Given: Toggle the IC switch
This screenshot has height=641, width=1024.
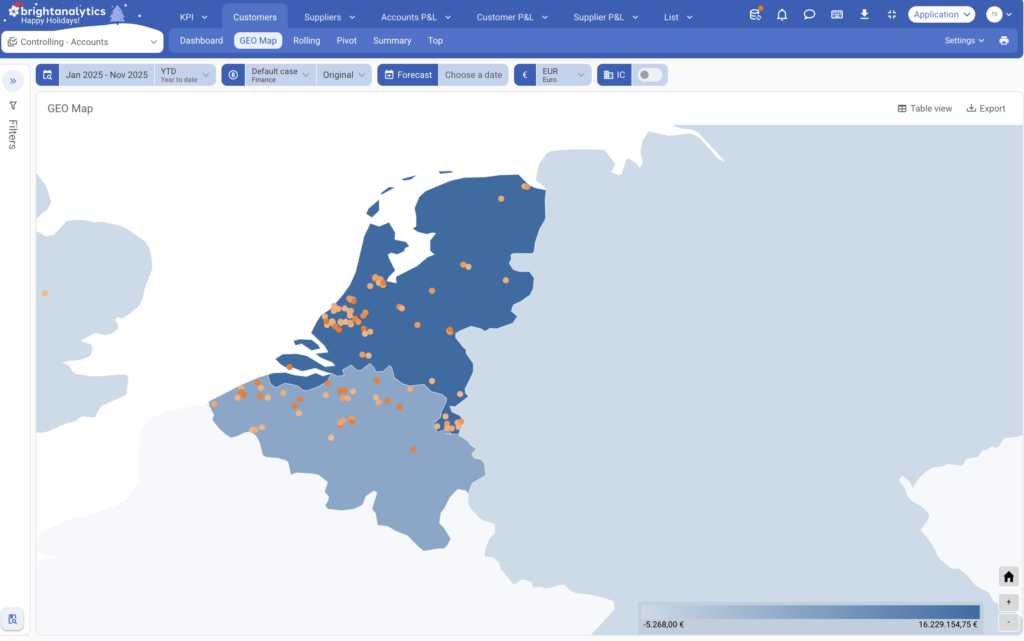Looking at the screenshot, I should point(648,75).
